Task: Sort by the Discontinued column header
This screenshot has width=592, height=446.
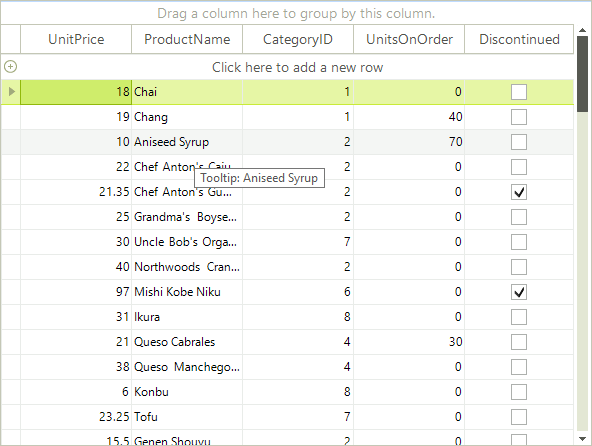Action: pyautogui.click(x=519, y=39)
